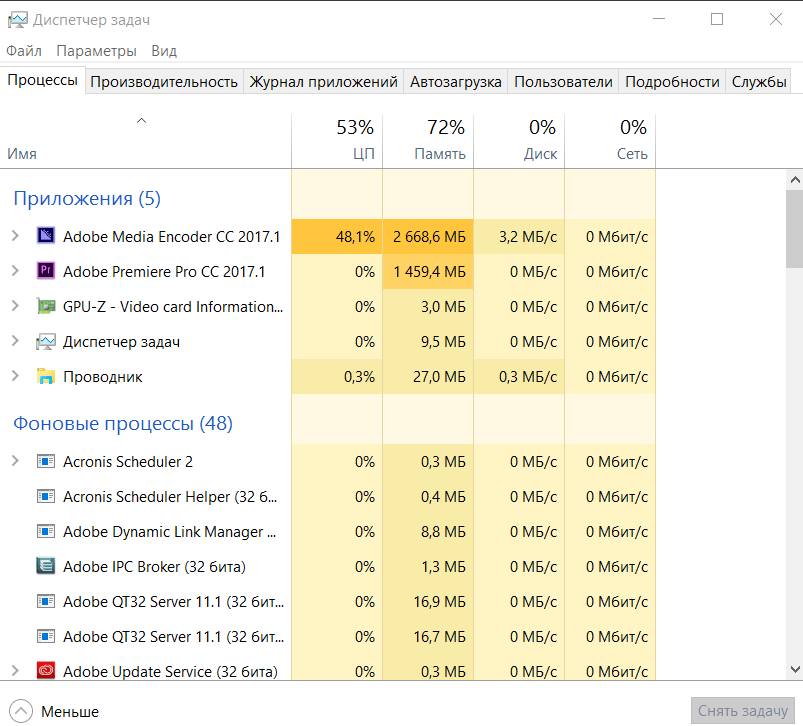
Task: Click the scrollbar down arrow
Action: pyautogui.click(x=795, y=669)
